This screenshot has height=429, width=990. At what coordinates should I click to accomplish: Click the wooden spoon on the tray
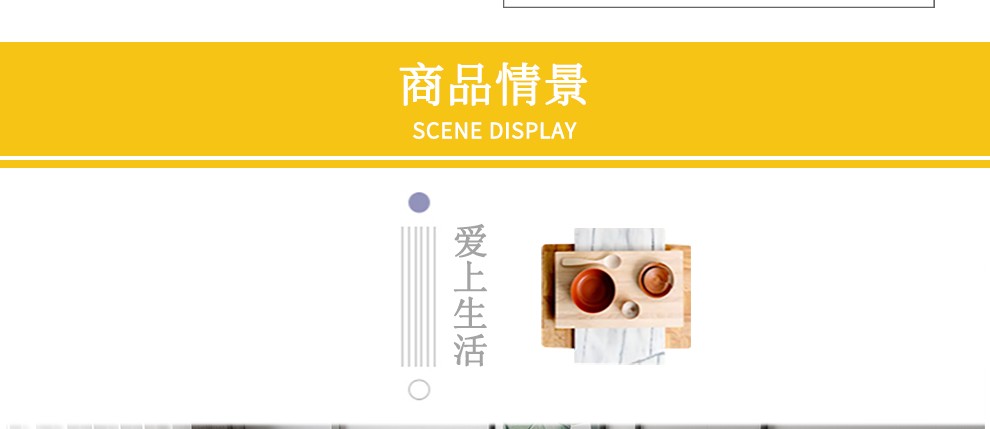[591, 261]
